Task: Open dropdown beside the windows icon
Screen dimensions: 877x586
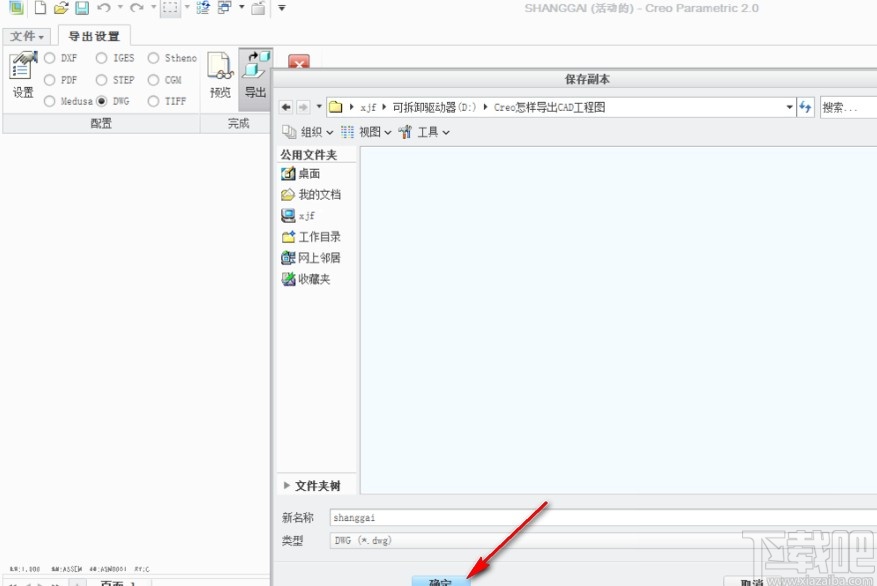Action: [242, 7]
